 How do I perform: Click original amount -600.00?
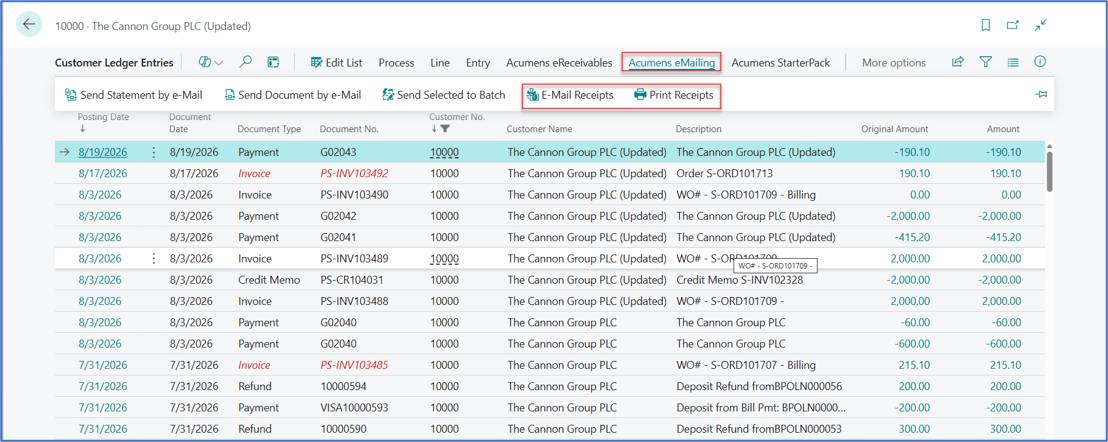coord(911,344)
